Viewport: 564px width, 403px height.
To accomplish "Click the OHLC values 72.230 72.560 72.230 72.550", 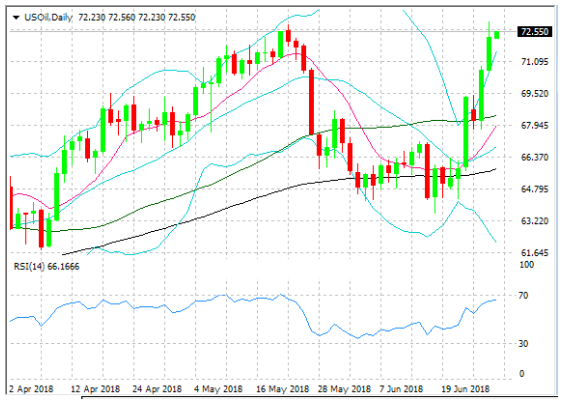I will click(x=137, y=17).
